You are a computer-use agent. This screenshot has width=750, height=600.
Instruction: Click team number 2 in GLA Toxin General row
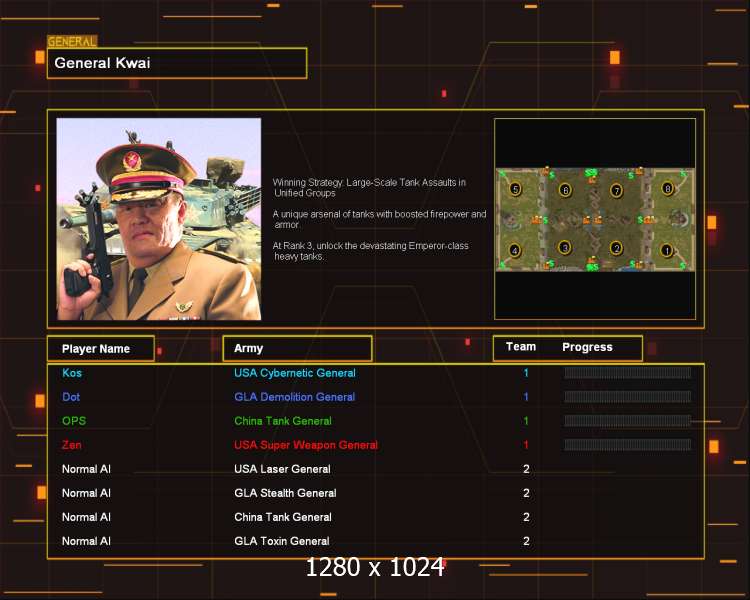pyautogui.click(x=526, y=541)
